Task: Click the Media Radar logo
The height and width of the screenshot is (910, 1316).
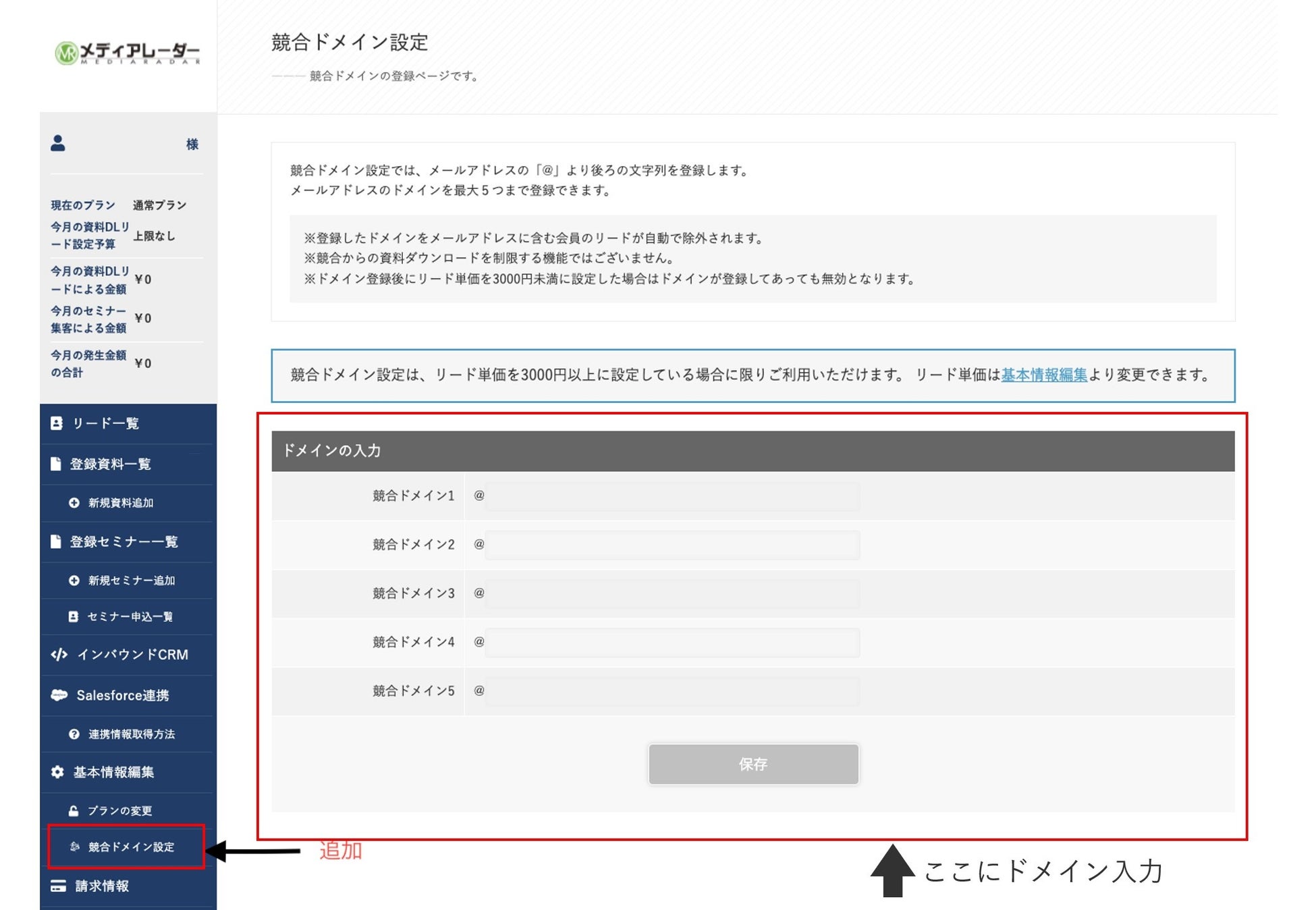Action: coord(128,53)
